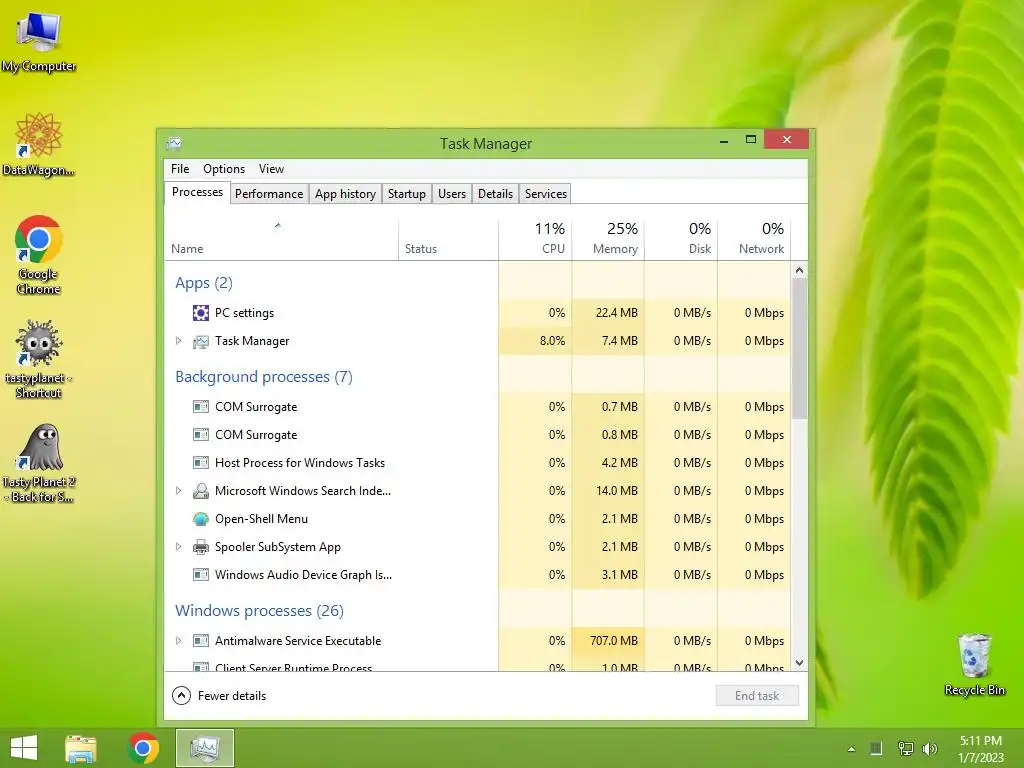The width and height of the screenshot is (1024, 768).
Task: Click Task Manager taskbar button
Action: pyautogui.click(x=204, y=748)
